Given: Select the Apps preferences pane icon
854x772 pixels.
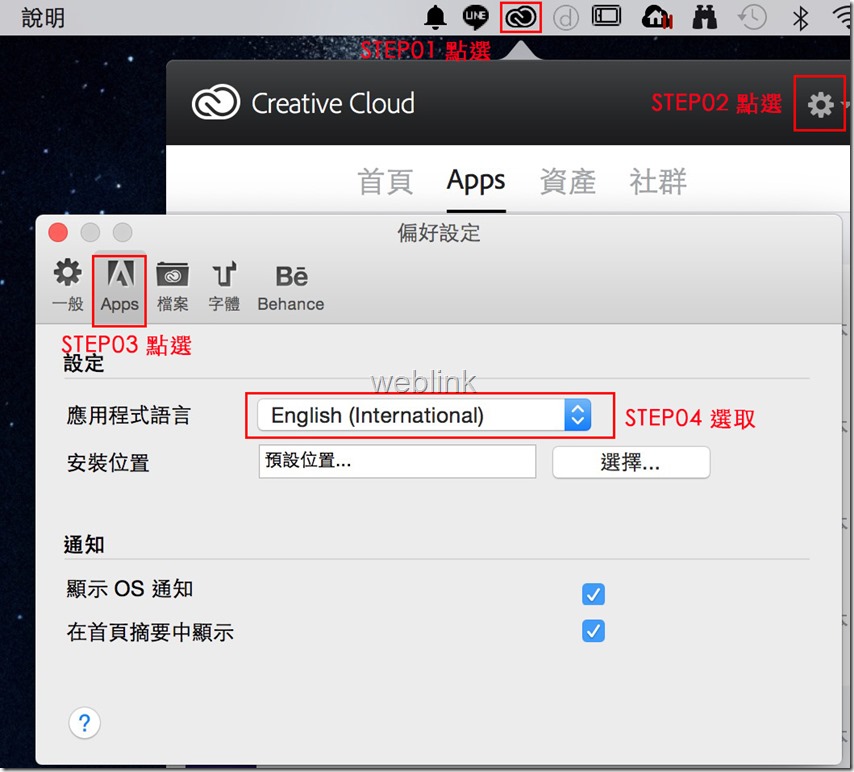Looking at the screenshot, I should 120,286.
